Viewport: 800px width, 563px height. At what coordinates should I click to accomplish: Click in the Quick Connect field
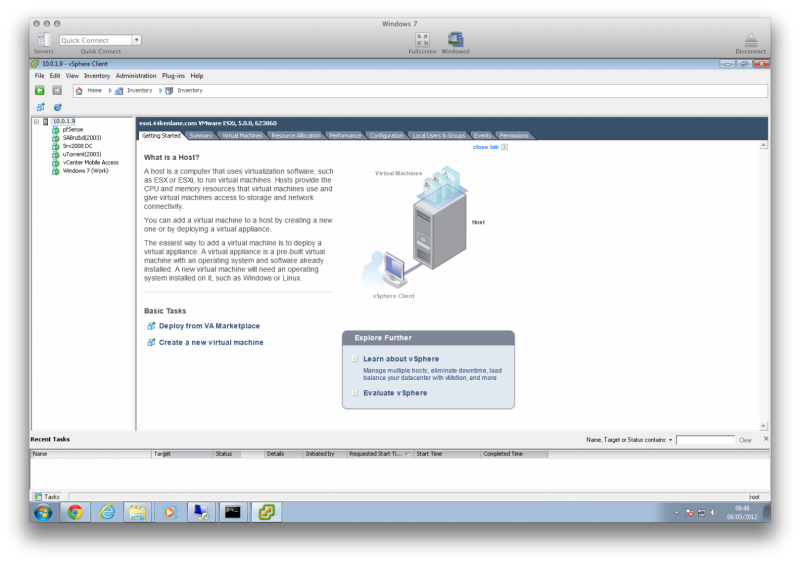95,40
